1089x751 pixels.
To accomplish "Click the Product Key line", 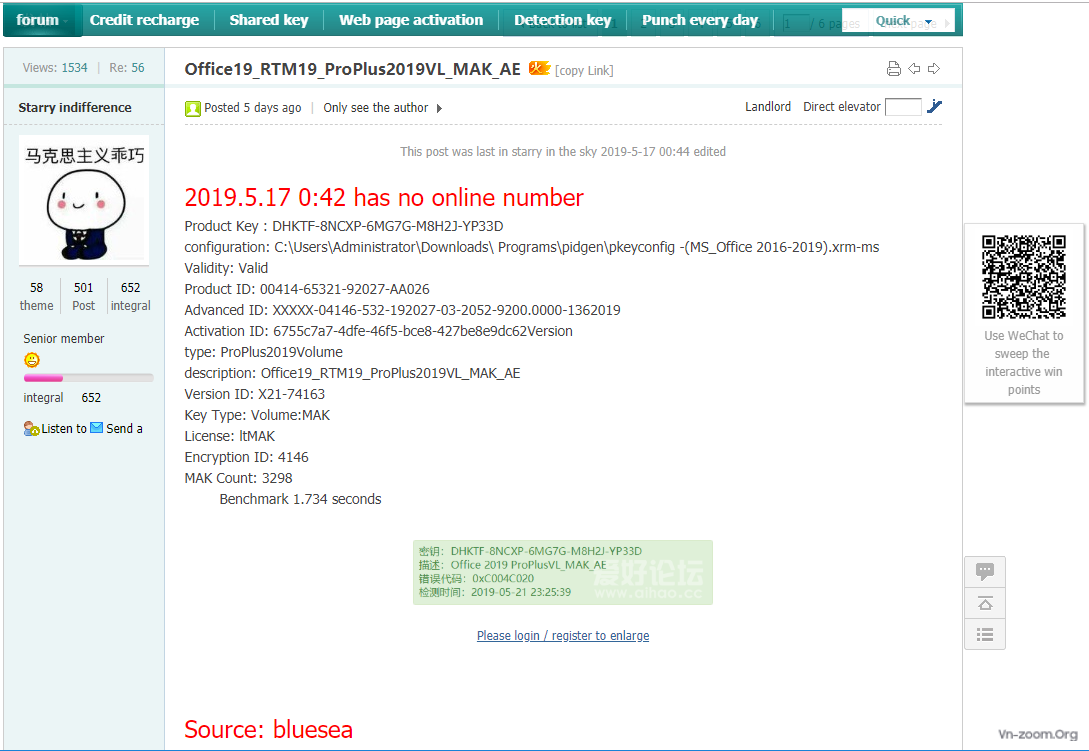I will pos(344,226).
